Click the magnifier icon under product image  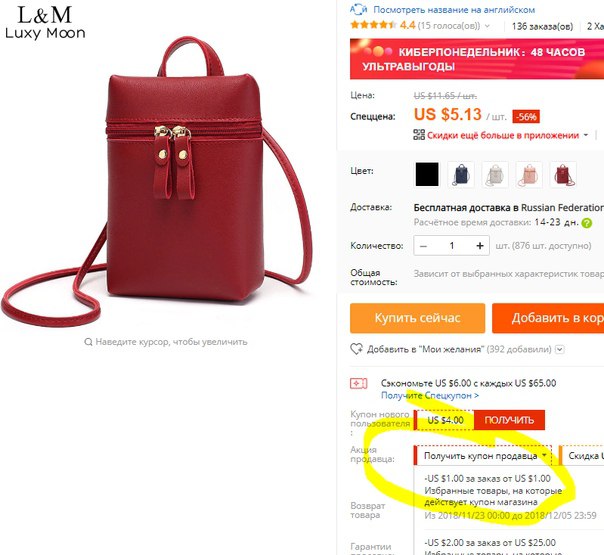pos(88,342)
